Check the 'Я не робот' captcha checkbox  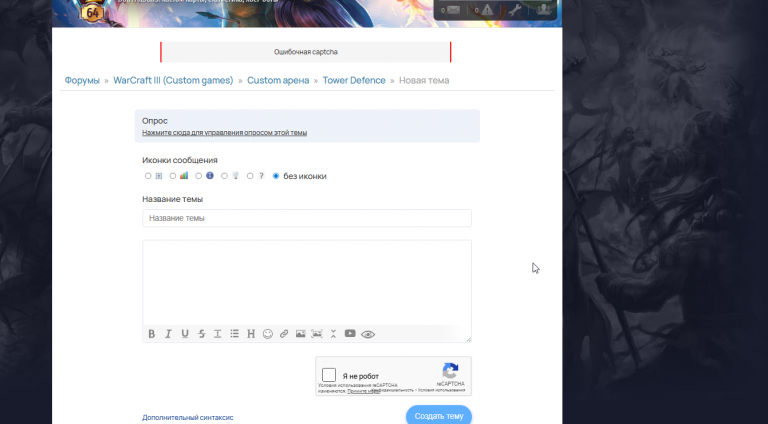(329, 375)
